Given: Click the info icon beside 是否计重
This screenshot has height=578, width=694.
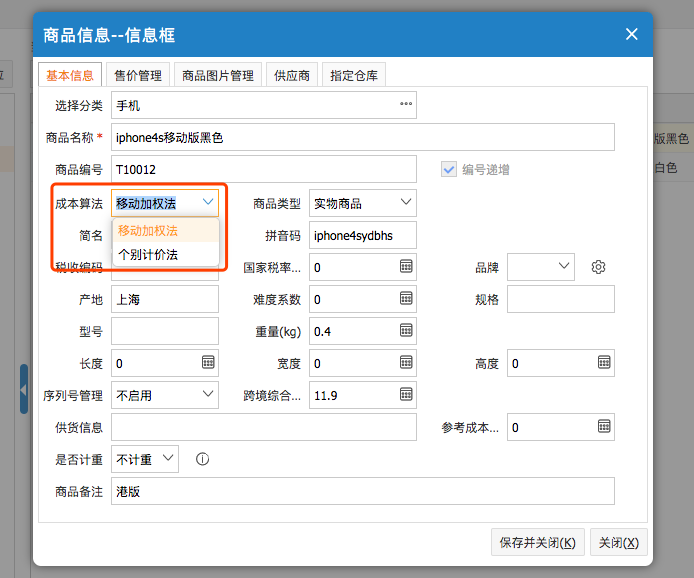Looking at the screenshot, I should pyautogui.click(x=202, y=459).
